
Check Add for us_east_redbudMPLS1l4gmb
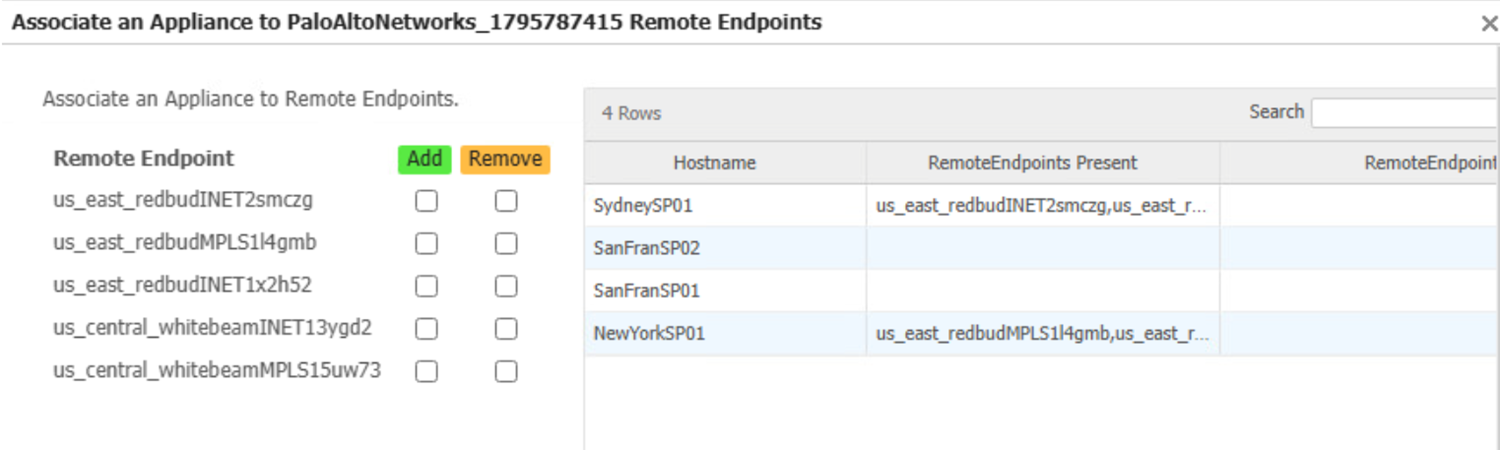pos(426,244)
